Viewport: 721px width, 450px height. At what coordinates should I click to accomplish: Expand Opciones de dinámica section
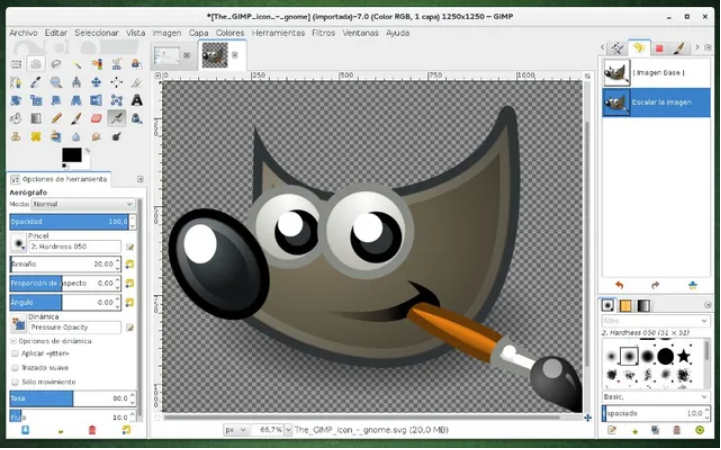[13, 340]
